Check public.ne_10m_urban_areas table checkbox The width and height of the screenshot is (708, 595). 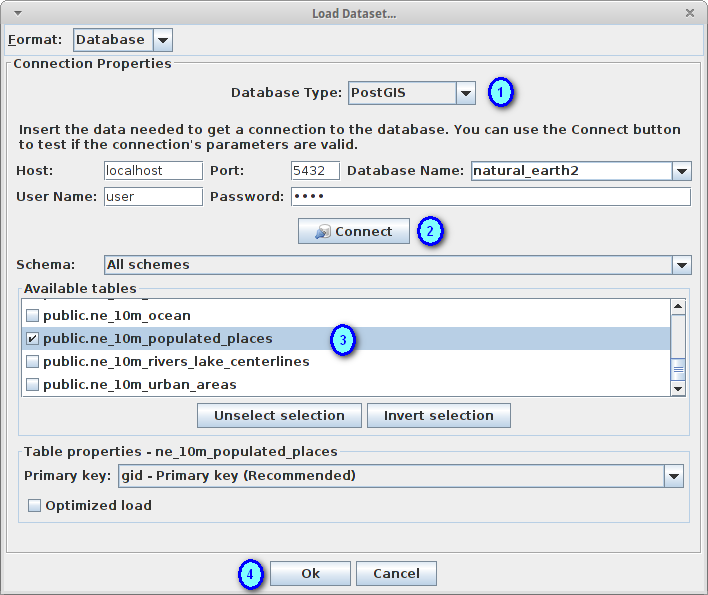pyautogui.click(x=33, y=384)
